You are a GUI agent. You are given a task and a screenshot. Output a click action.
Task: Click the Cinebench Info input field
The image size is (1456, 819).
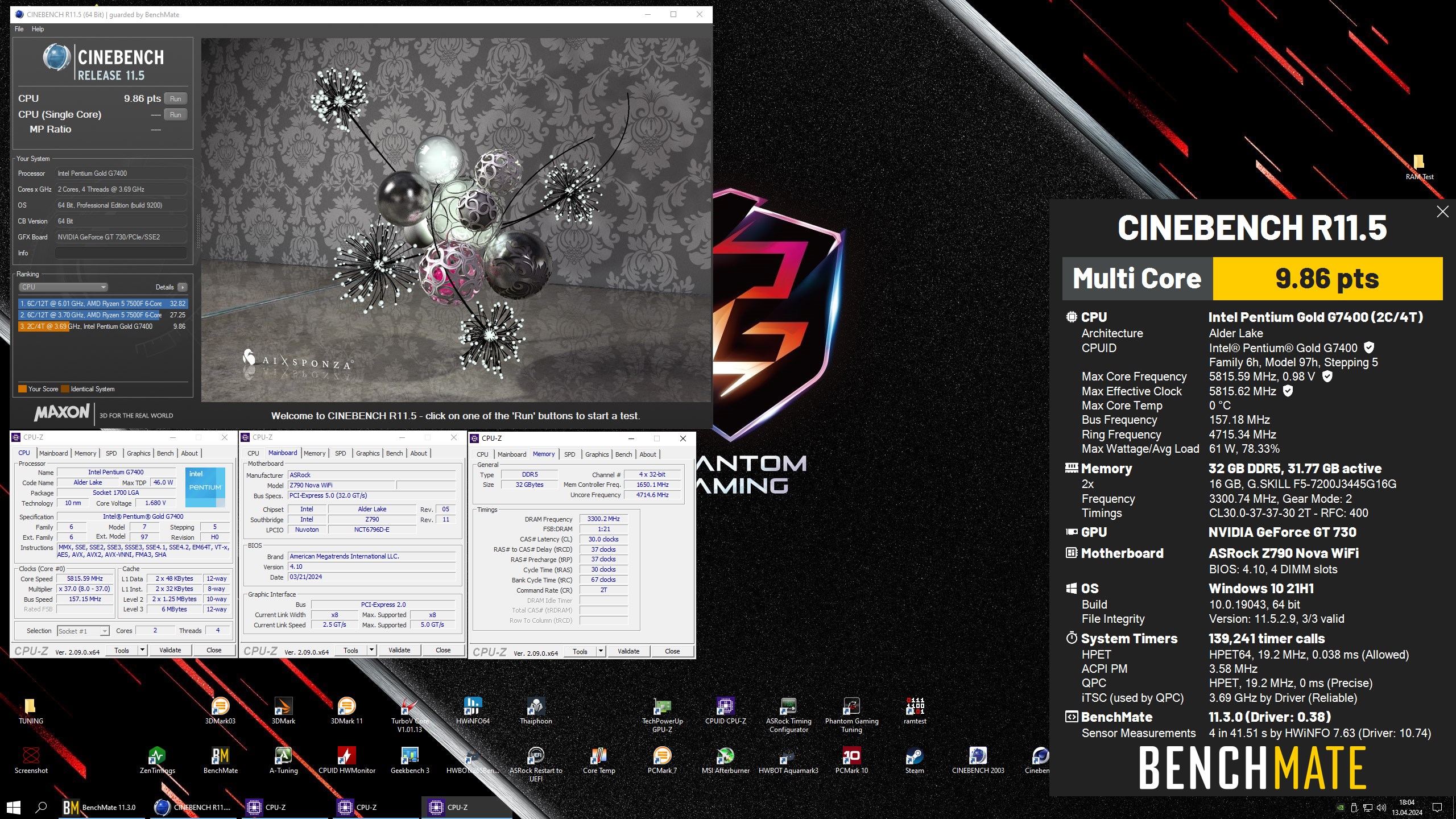(x=121, y=253)
